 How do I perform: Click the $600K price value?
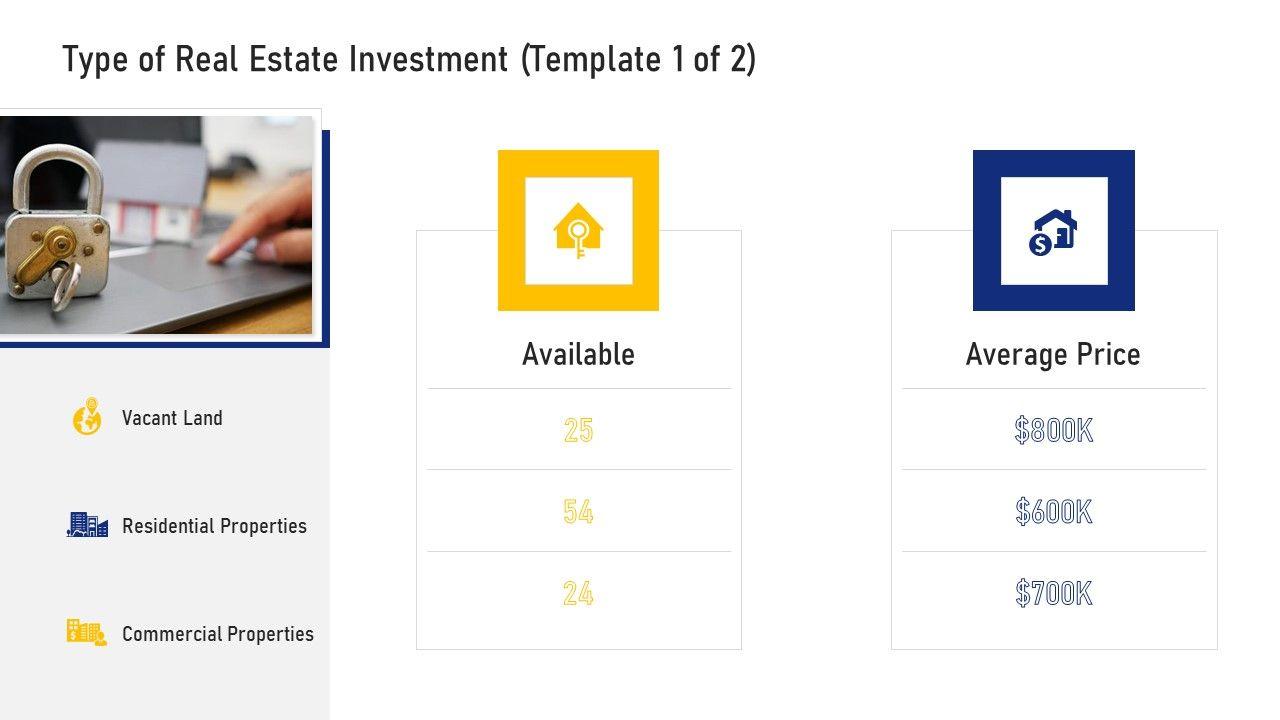1053,512
